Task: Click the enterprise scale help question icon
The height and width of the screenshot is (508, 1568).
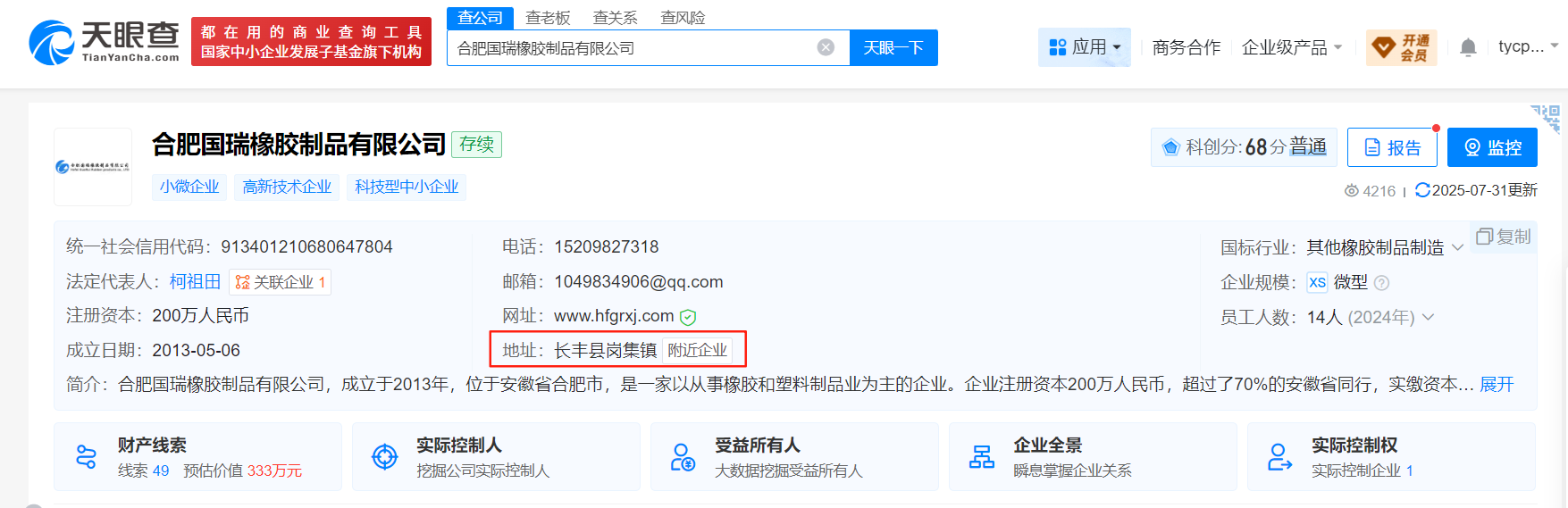Action: [x=1381, y=283]
